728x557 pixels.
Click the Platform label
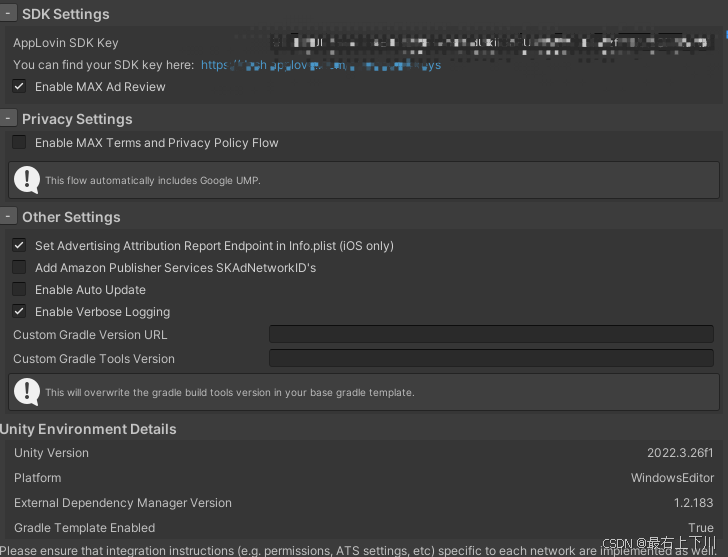point(38,478)
